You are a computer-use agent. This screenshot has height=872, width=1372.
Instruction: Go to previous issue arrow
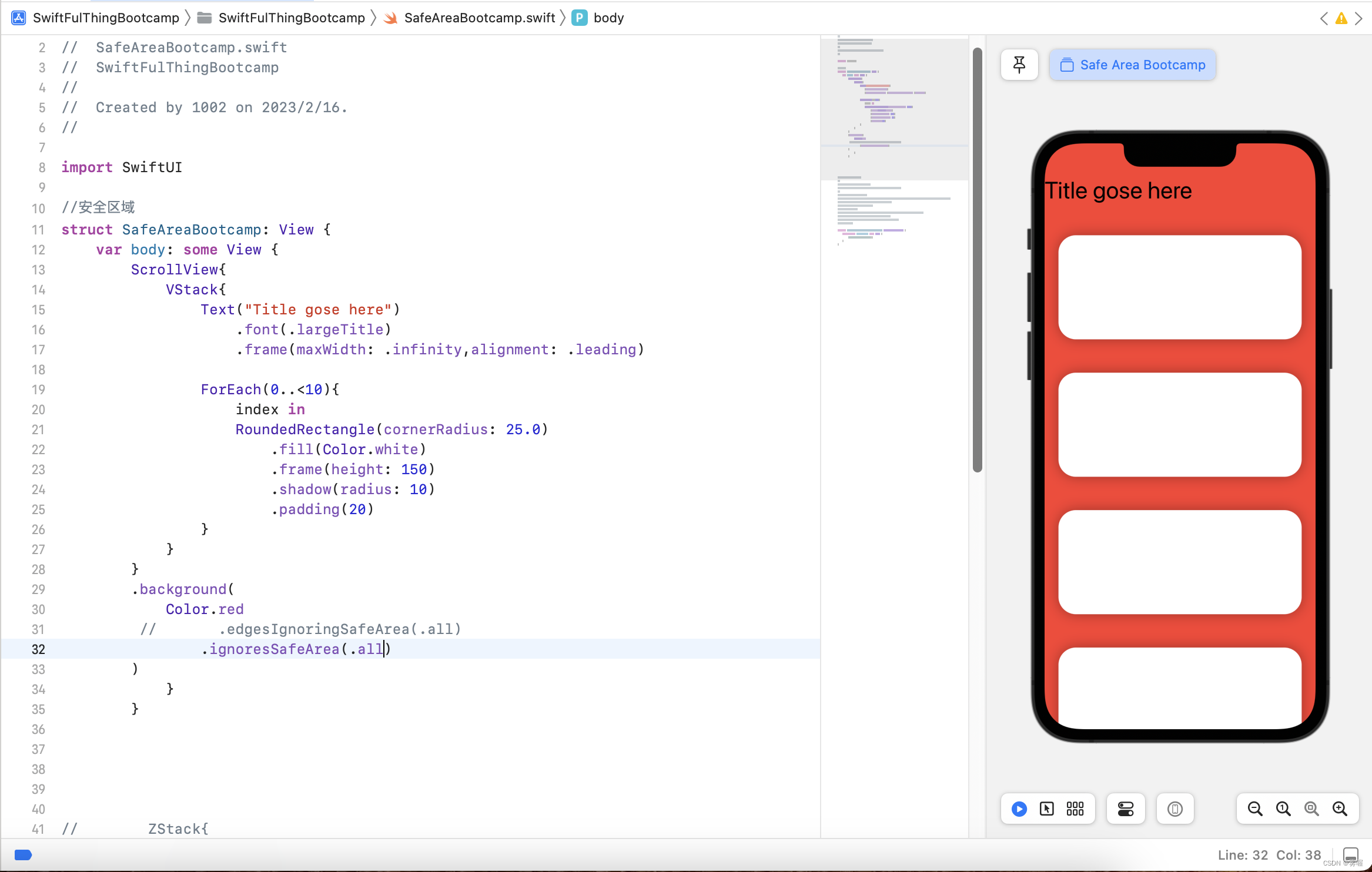[1324, 18]
